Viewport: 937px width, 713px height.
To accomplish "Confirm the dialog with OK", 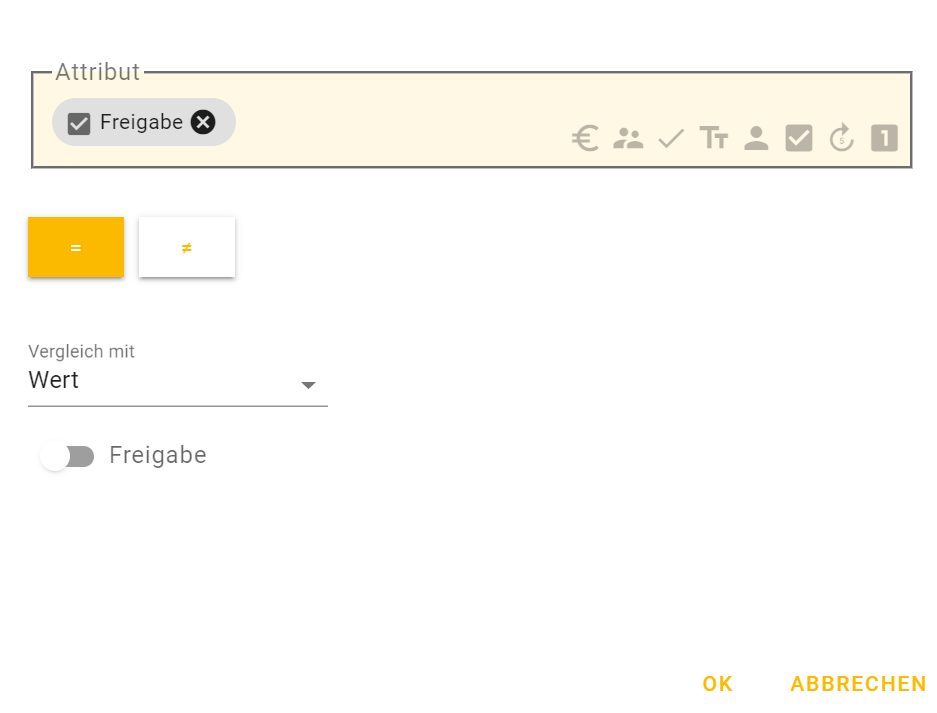I will [x=717, y=684].
